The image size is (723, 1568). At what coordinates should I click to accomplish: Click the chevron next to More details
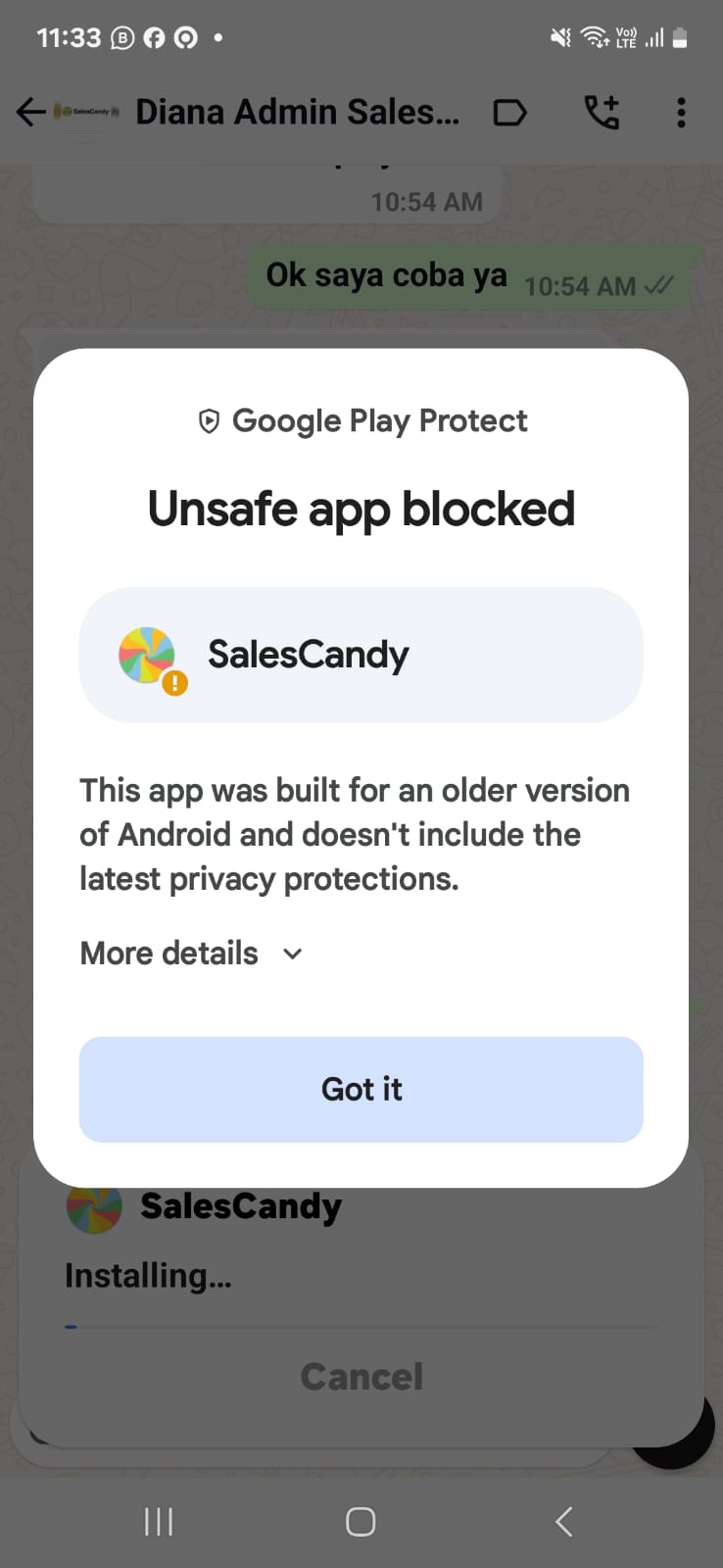(292, 954)
